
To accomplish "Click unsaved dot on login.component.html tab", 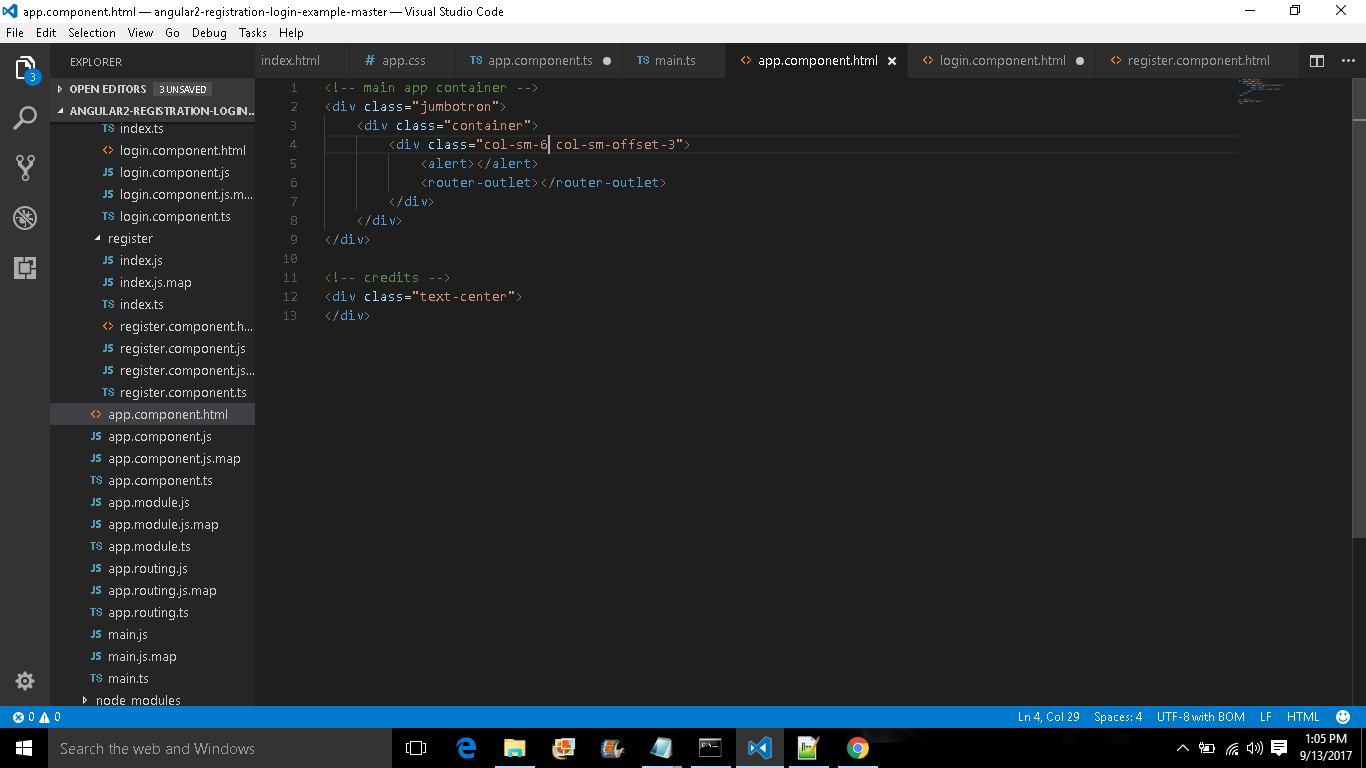I will point(1080,61).
